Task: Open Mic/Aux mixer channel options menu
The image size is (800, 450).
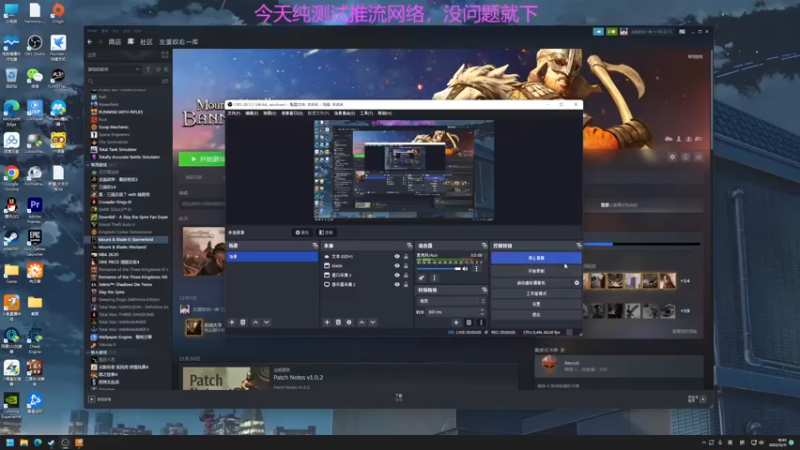Action: pos(477,269)
